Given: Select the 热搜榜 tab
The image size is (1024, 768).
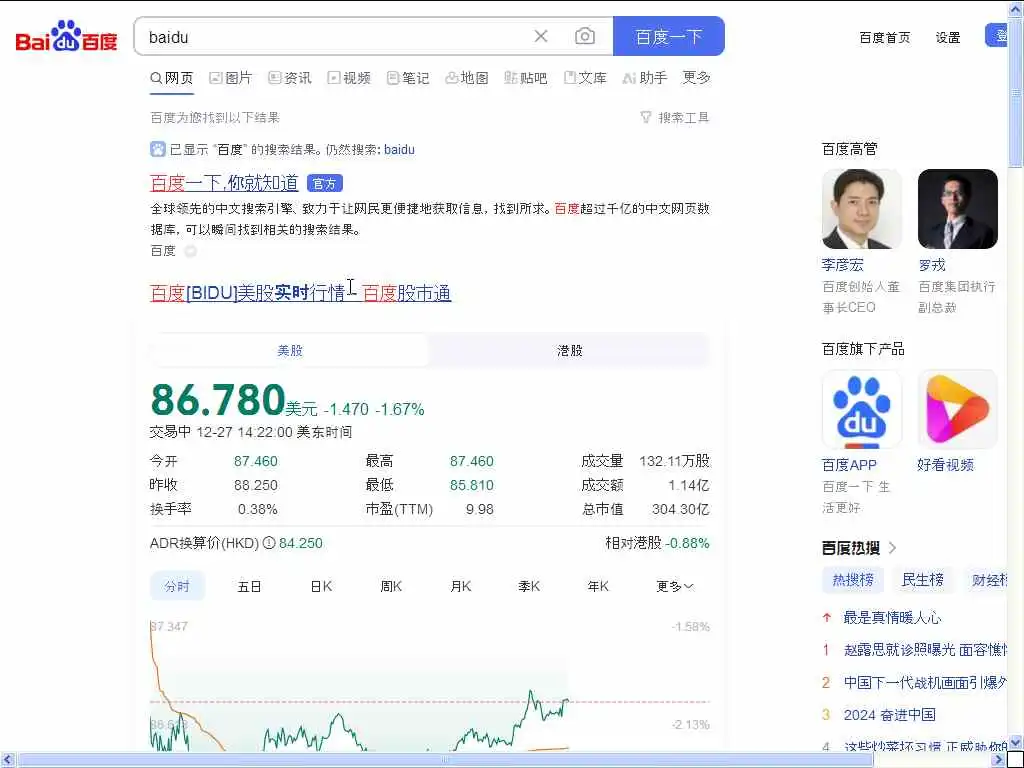Looking at the screenshot, I should coord(852,580).
